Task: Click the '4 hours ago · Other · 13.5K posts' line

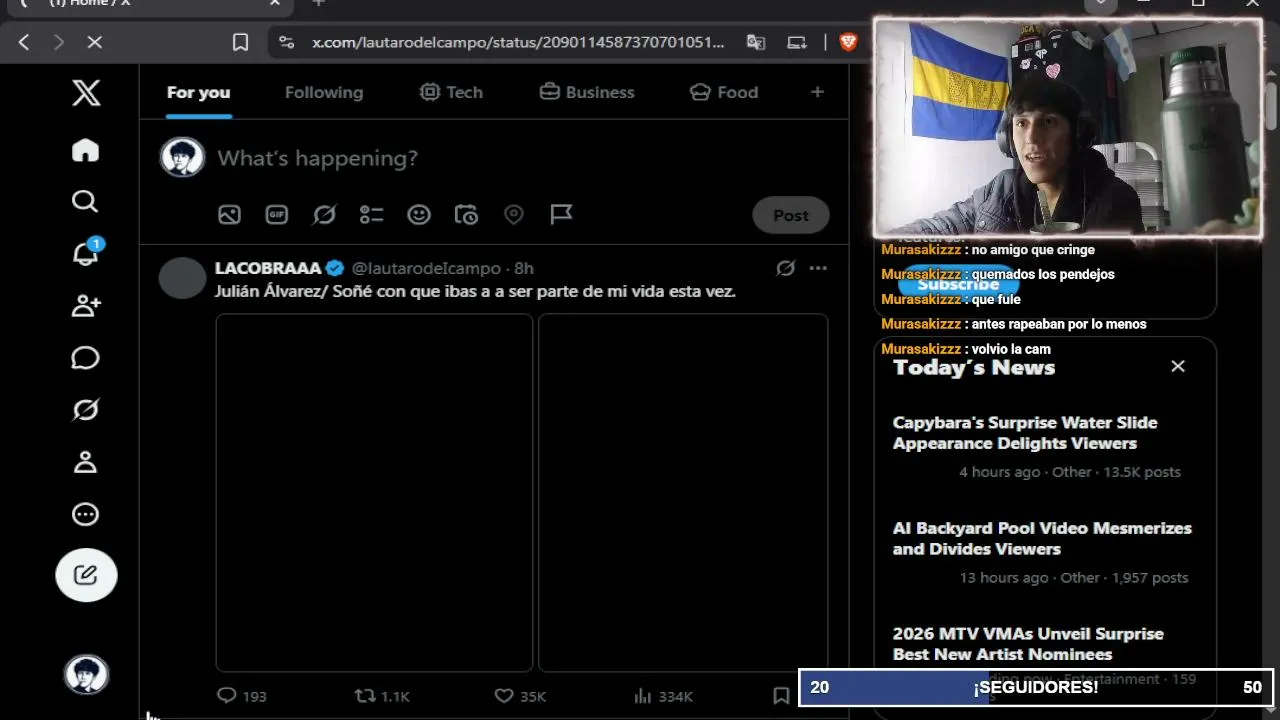Action: pyautogui.click(x=1070, y=472)
